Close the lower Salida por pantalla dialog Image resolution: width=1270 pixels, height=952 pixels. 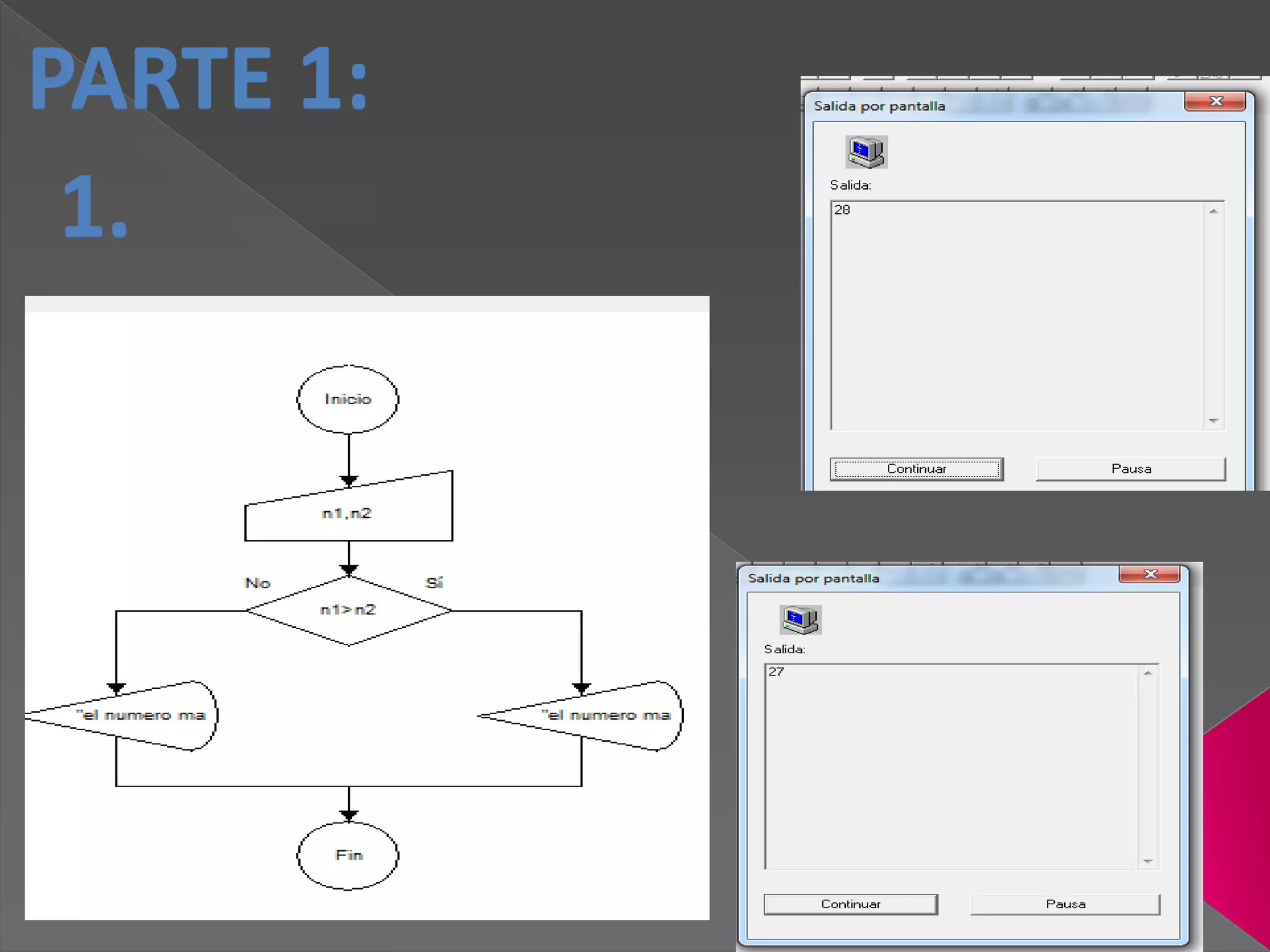point(1149,574)
